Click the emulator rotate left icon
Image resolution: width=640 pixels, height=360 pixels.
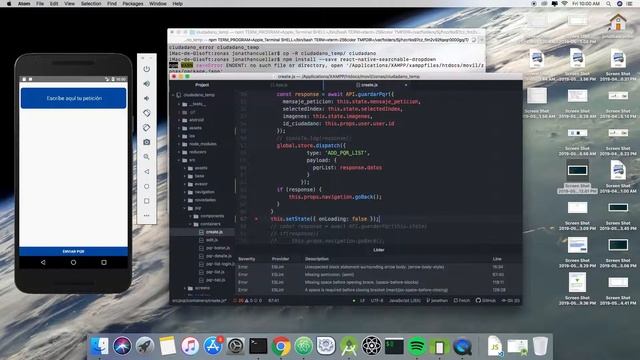(147, 113)
